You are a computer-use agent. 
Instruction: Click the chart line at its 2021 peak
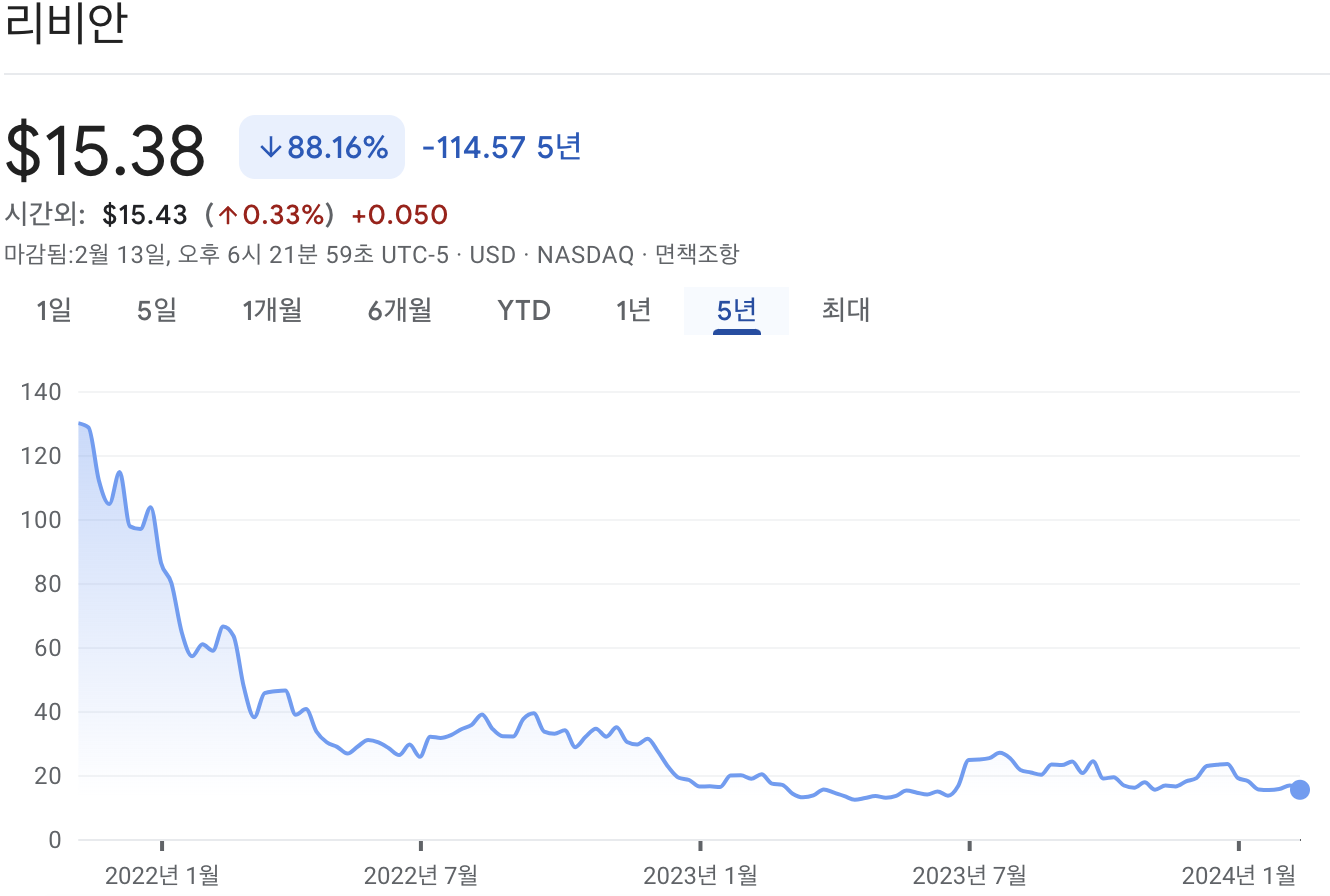tap(78, 424)
